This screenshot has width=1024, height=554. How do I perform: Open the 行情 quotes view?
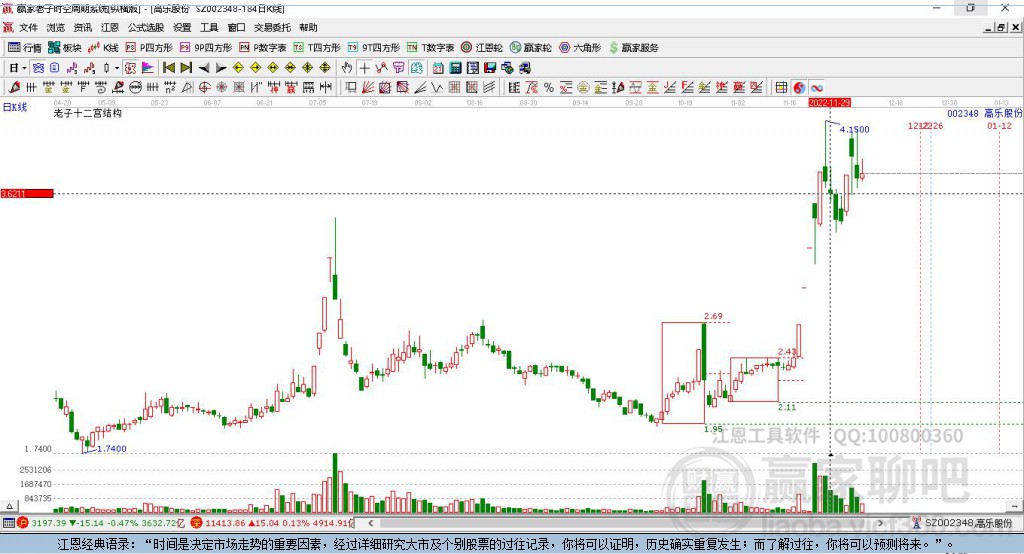click(x=25, y=48)
